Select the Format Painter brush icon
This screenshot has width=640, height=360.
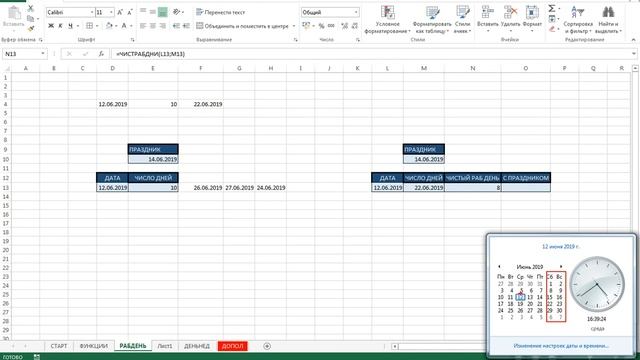click(x=31, y=28)
